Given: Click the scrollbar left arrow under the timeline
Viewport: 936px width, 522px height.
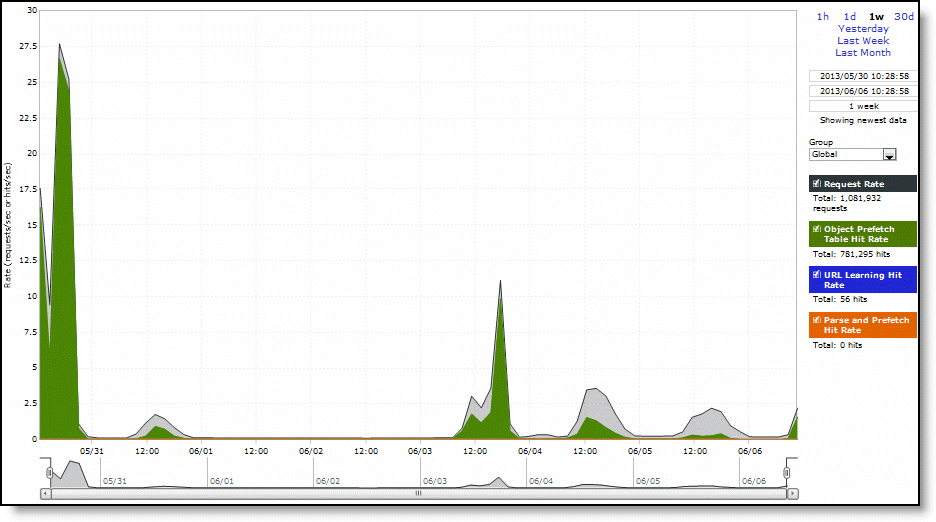Looking at the screenshot, I should [x=44, y=493].
